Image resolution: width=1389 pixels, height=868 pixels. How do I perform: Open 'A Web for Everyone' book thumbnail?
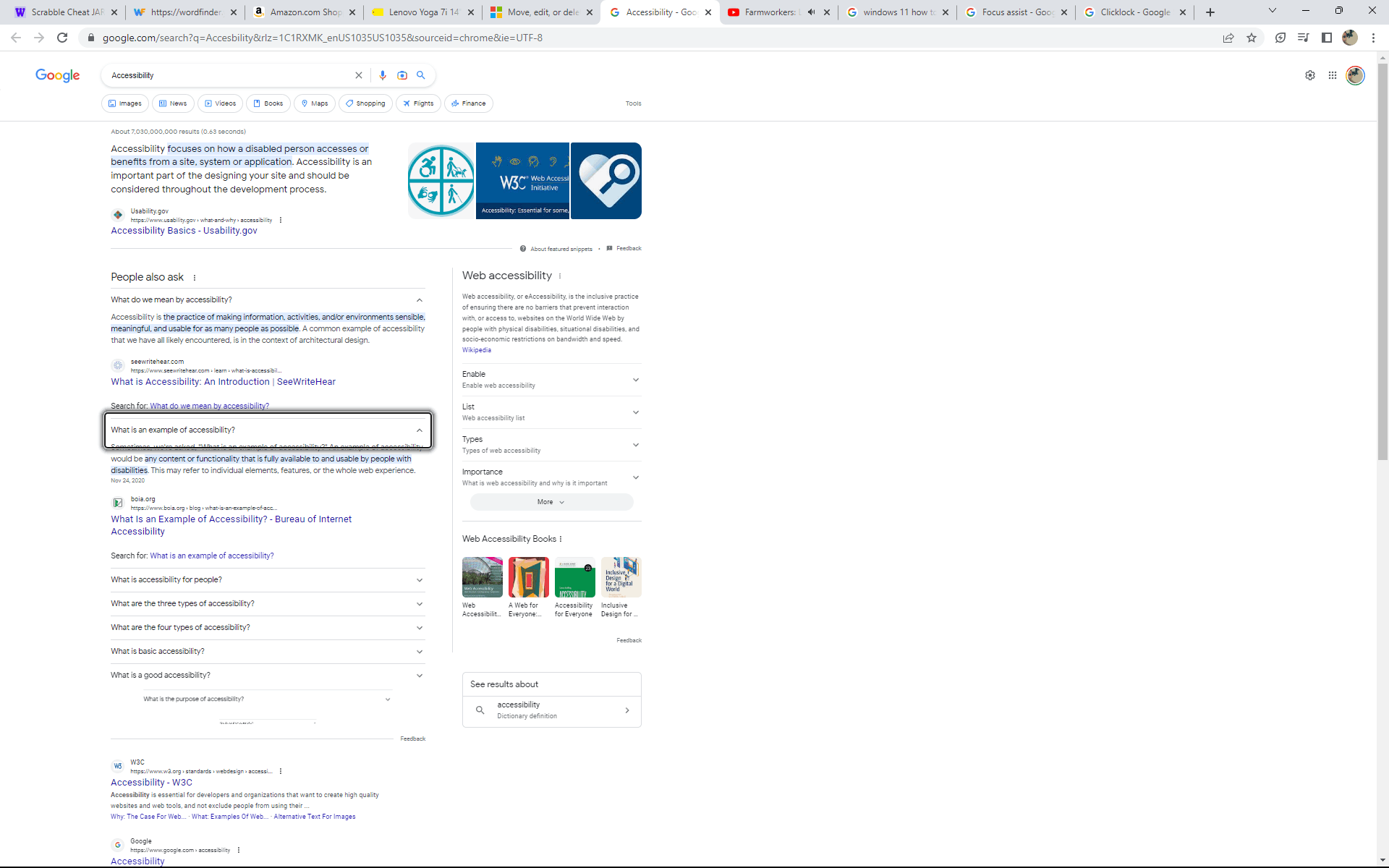pos(528,577)
